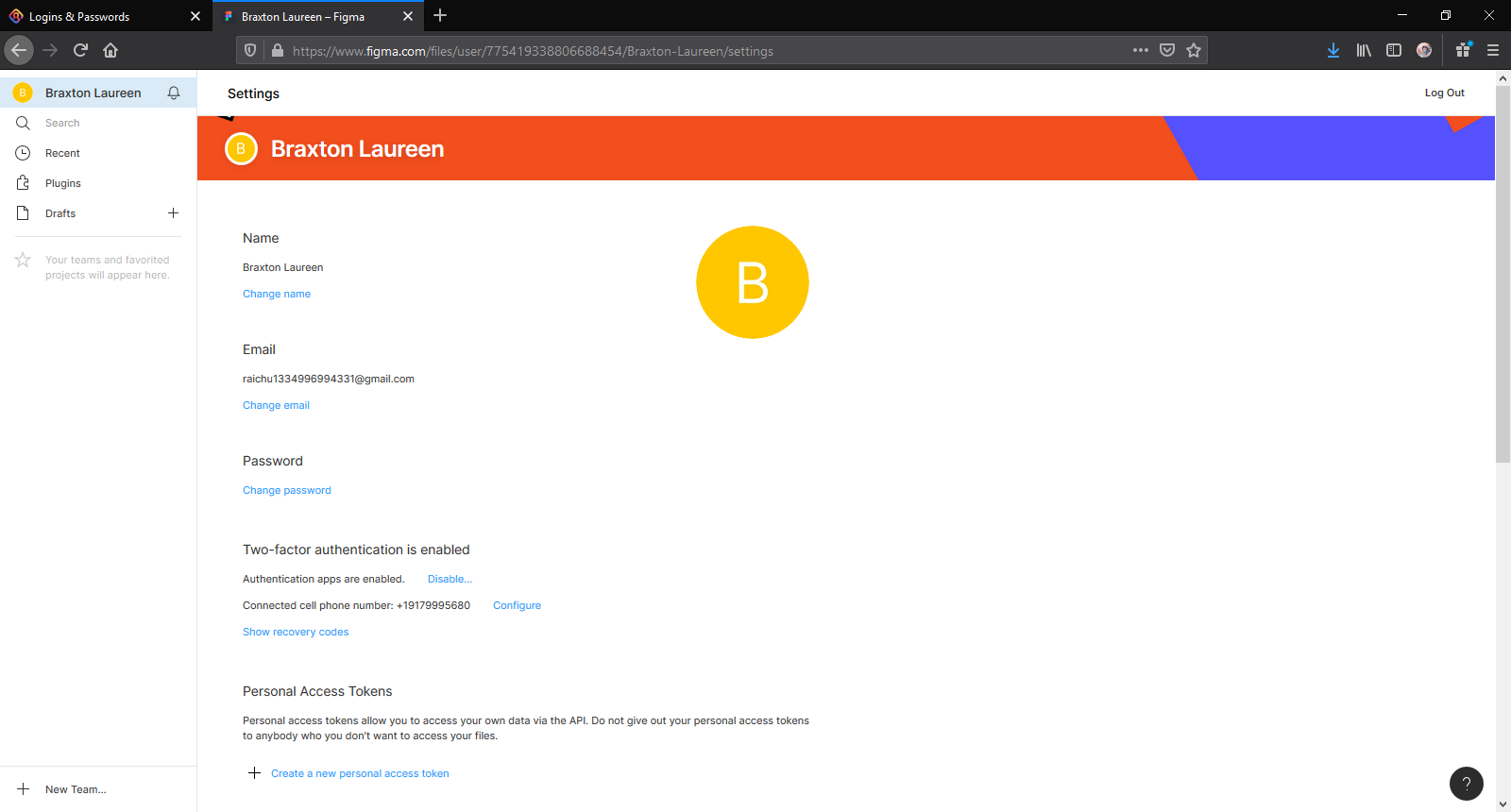Create a new personal access token

[360, 773]
